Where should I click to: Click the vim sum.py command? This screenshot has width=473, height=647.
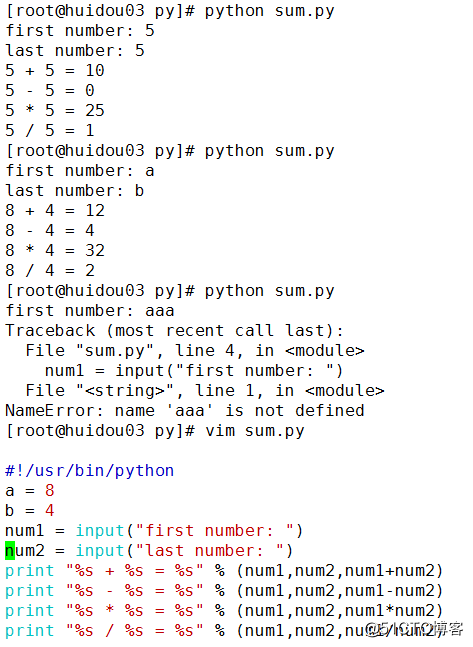255,431
